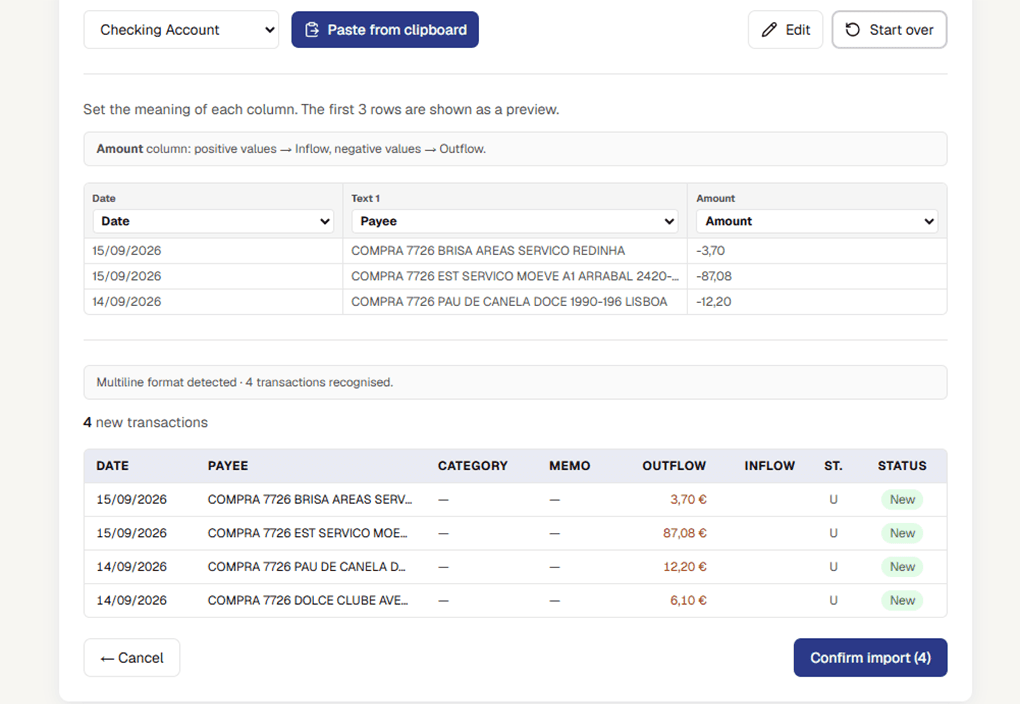Click the 87,08 € outflow amount
1020x704 pixels.
click(x=684, y=534)
